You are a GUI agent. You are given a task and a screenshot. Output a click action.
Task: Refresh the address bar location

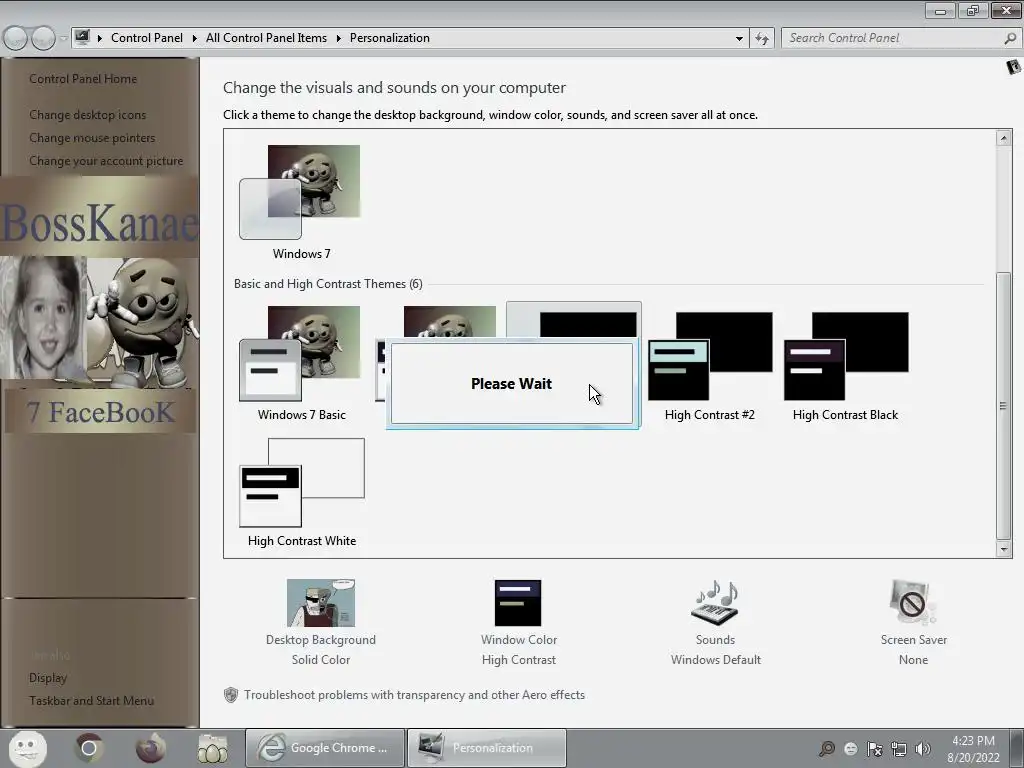[762, 38]
